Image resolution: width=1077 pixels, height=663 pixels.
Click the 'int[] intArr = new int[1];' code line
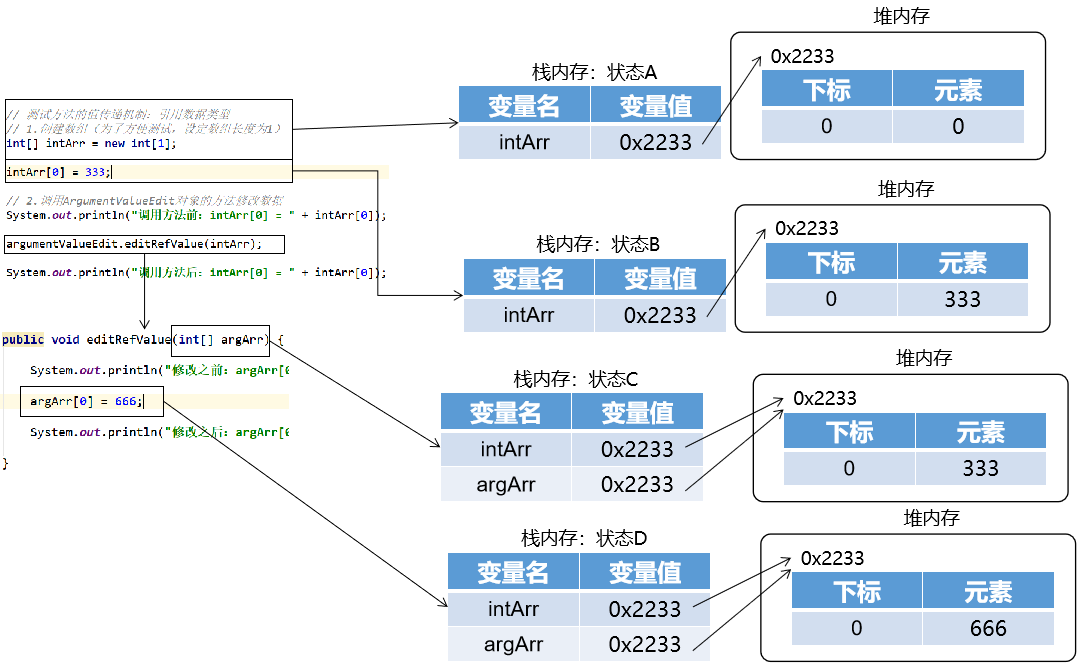[x=91, y=143]
